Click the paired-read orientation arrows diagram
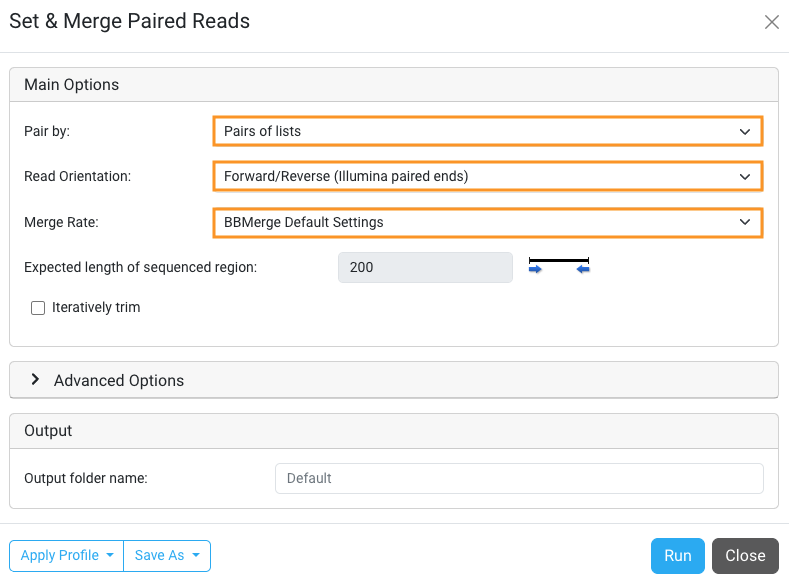 point(559,266)
